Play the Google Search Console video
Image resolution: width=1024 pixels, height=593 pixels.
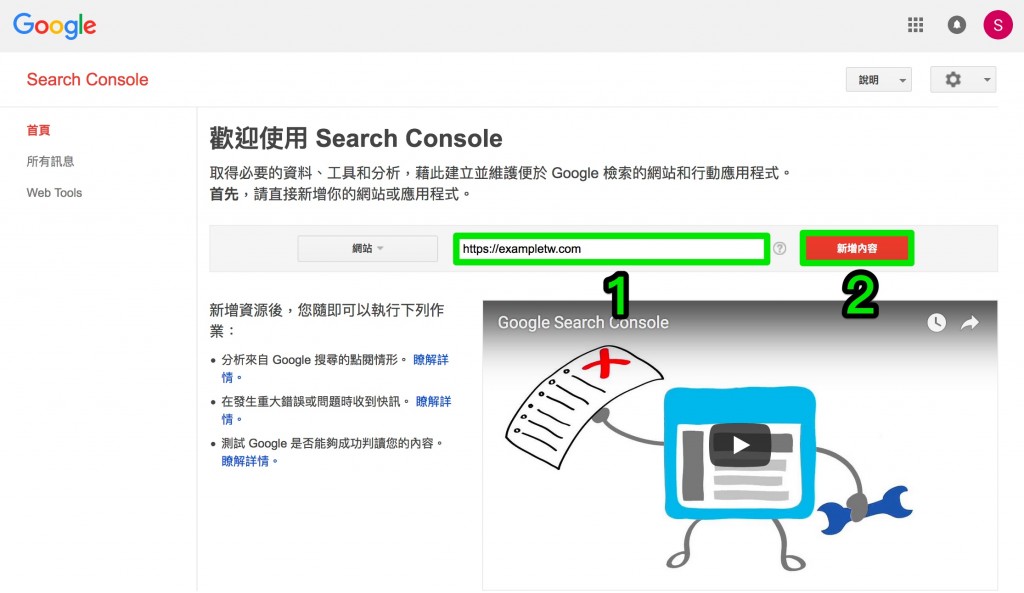pyautogui.click(x=740, y=445)
